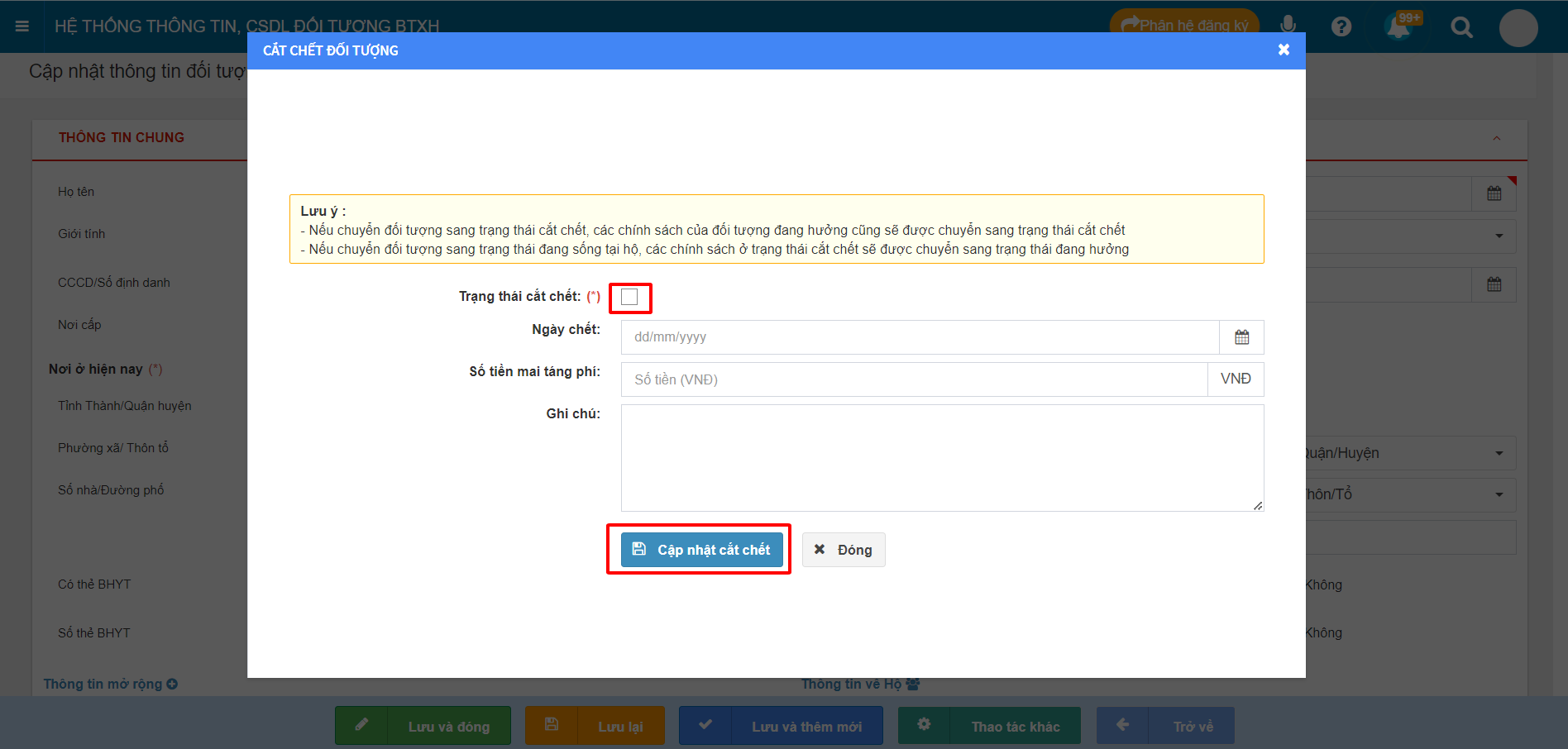Click the Cập nhật cắt chết button
This screenshot has height=749, width=1568.
(701, 550)
